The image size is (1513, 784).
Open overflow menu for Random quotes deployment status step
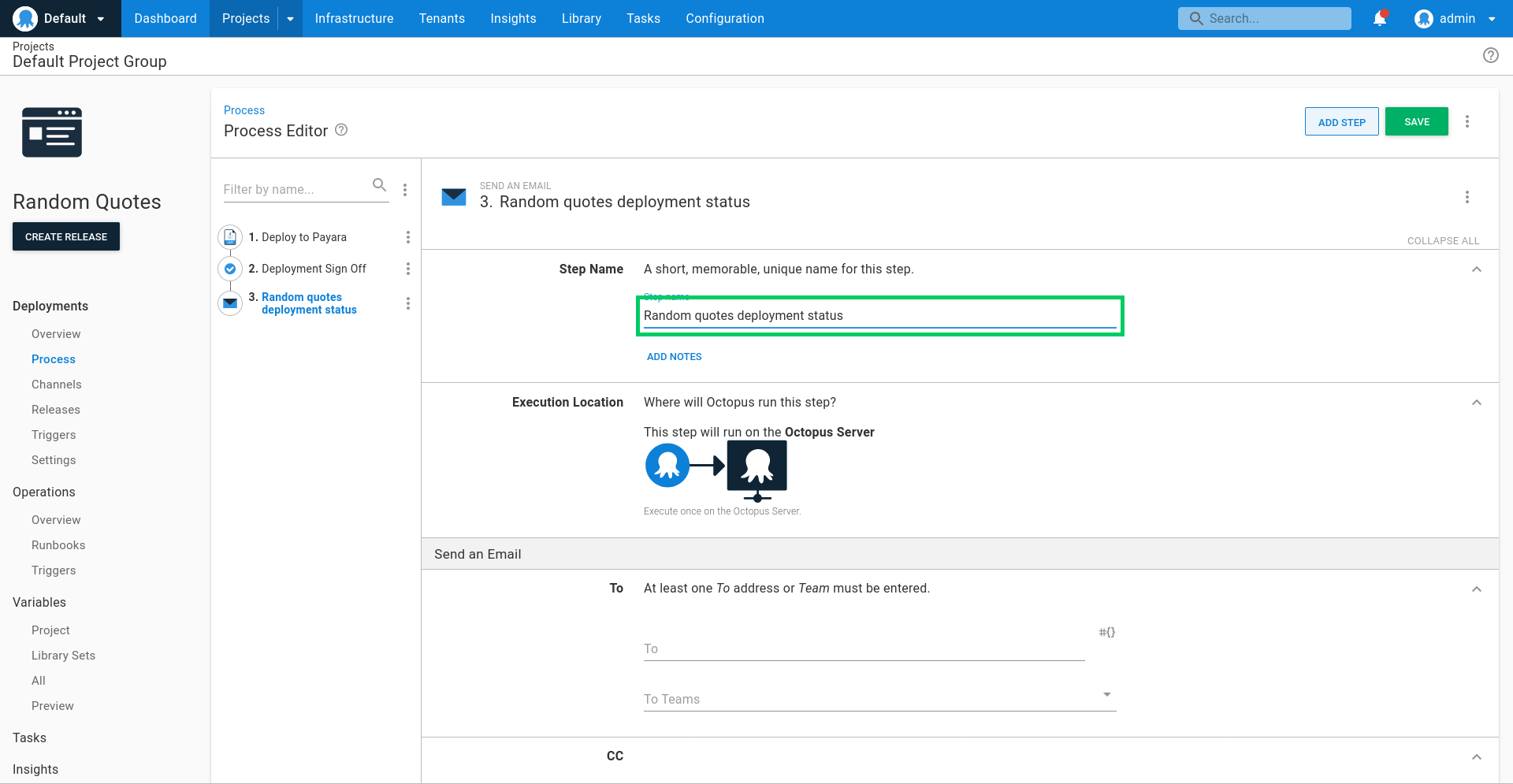(x=408, y=303)
